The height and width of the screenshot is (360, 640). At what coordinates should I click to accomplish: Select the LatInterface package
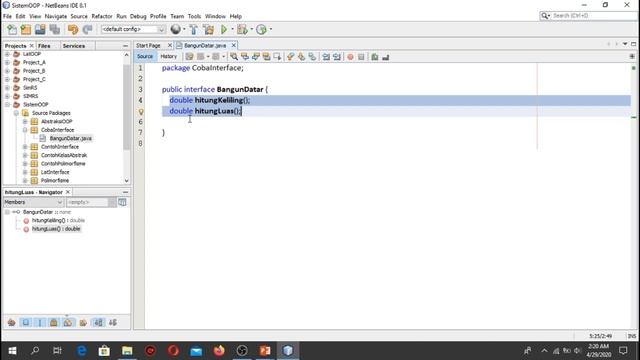55,172
